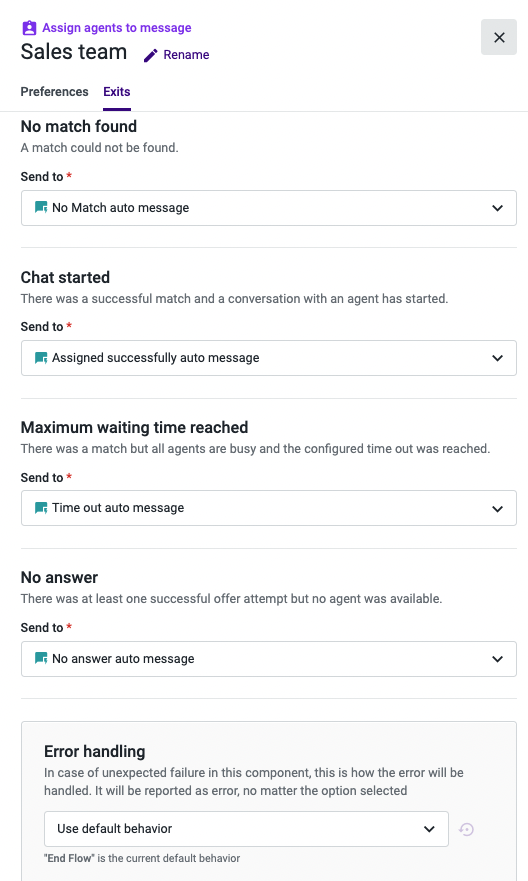Click the Assigned successfully message chat icon

pos(41,358)
